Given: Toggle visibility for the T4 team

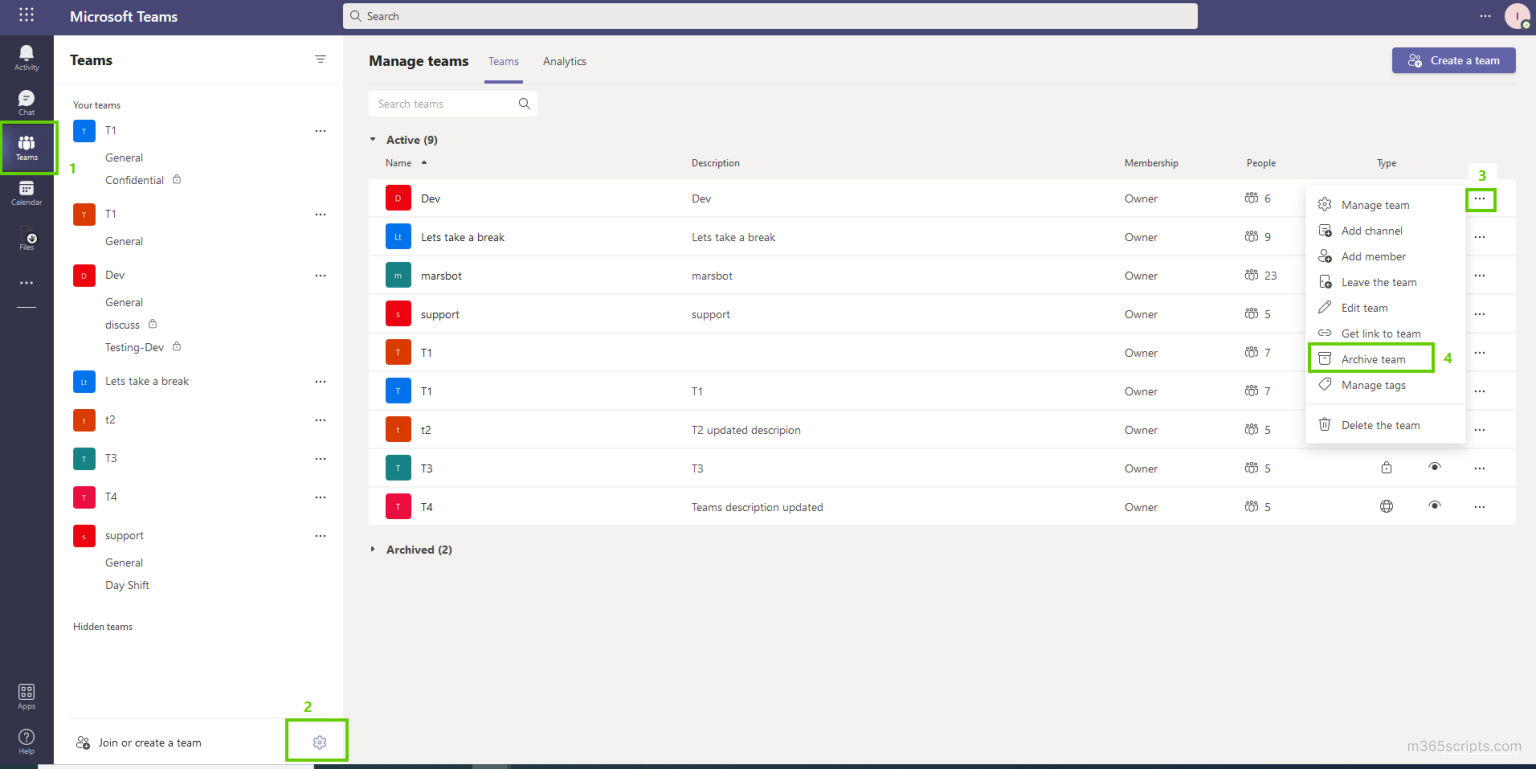Looking at the screenshot, I should (x=1435, y=506).
